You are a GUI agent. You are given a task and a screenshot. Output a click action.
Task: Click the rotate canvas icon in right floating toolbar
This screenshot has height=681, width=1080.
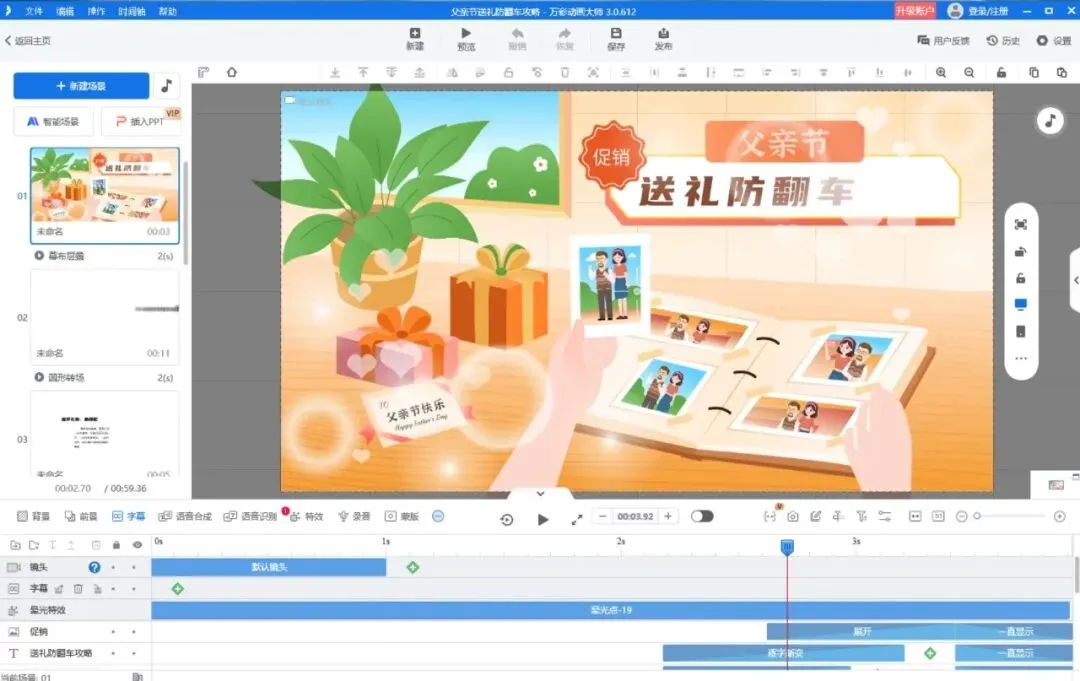[1021, 251]
